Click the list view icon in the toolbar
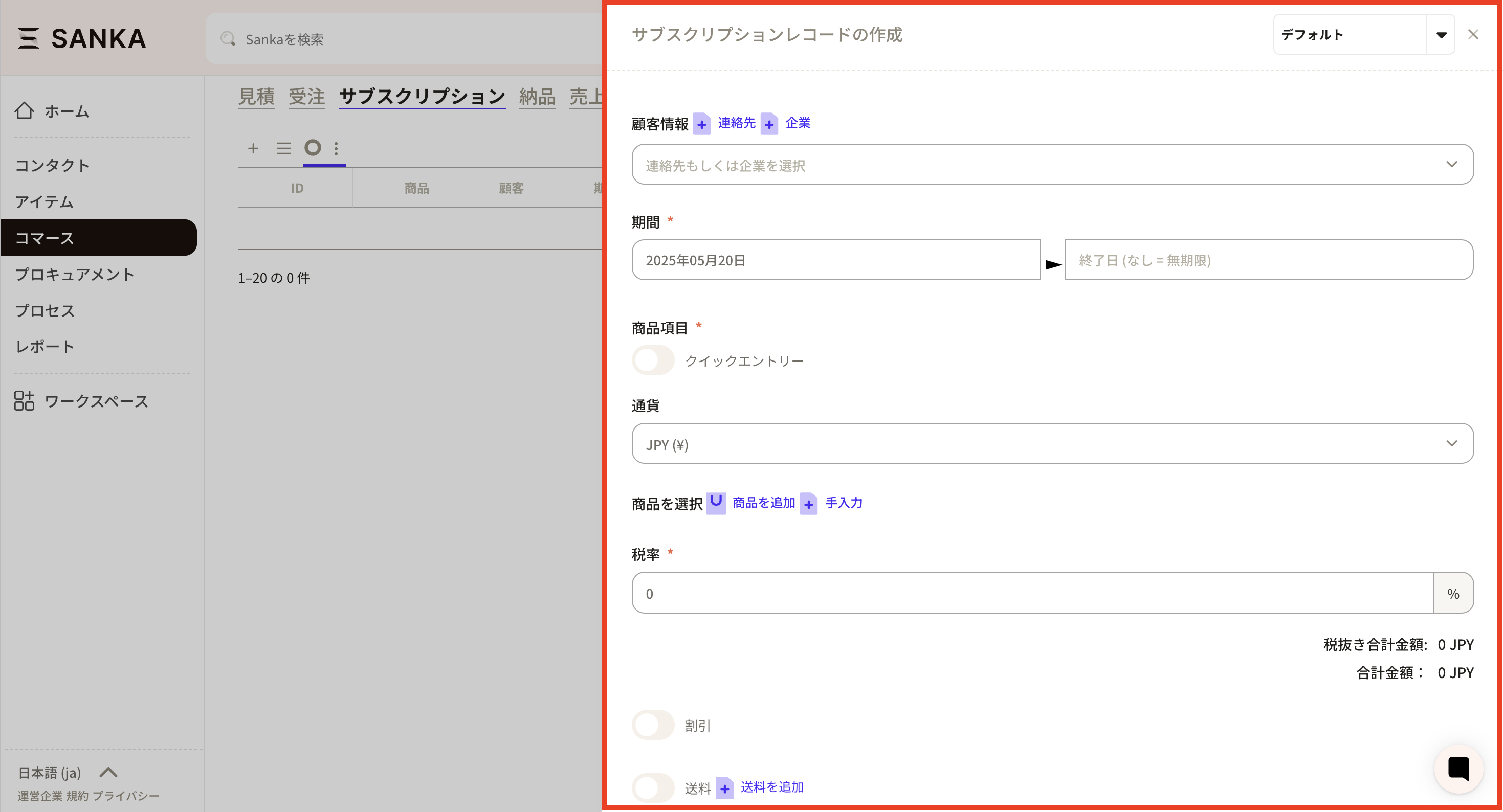This screenshot has height=812, width=1503. 283,148
